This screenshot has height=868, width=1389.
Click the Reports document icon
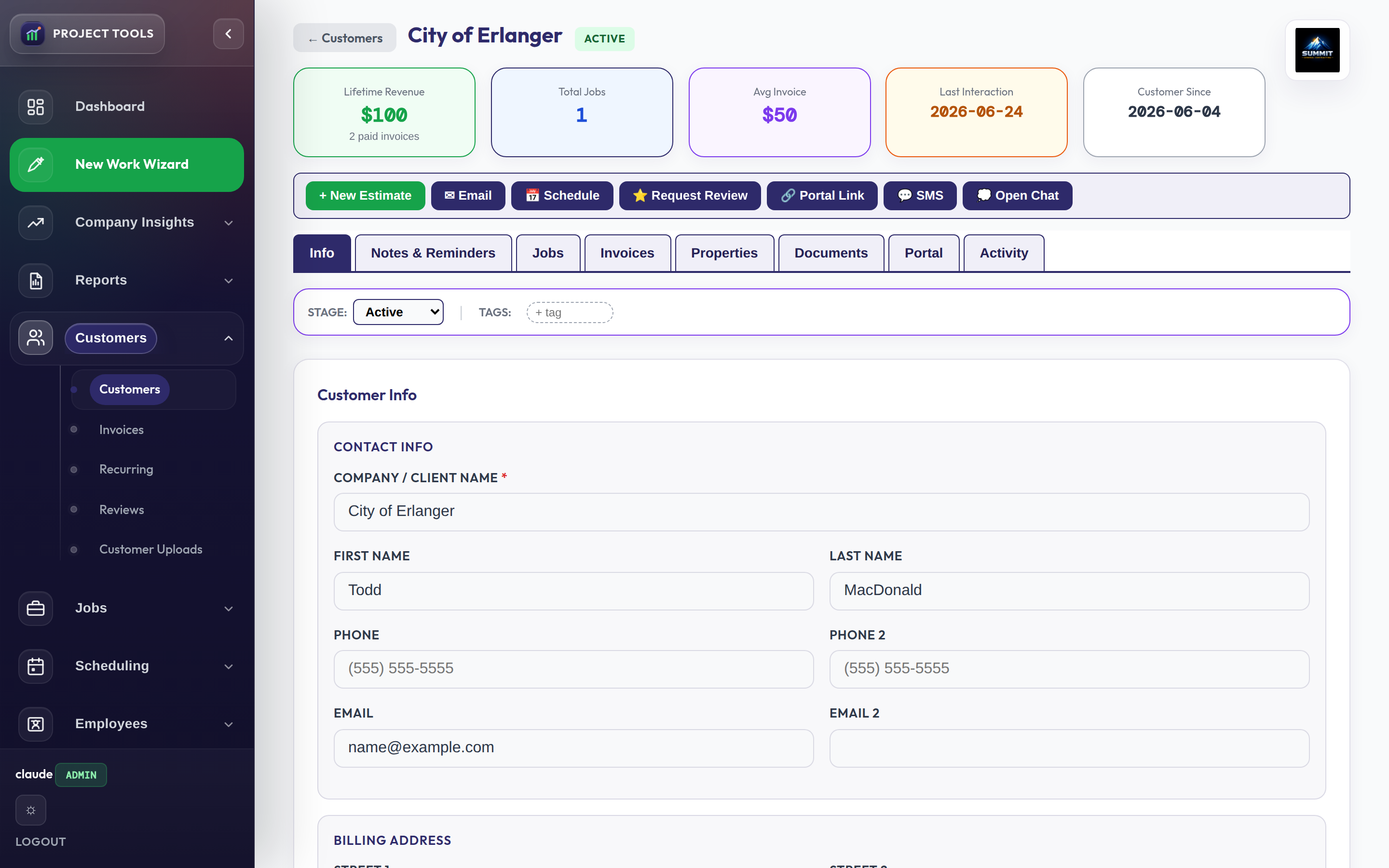tap(36, 281)
